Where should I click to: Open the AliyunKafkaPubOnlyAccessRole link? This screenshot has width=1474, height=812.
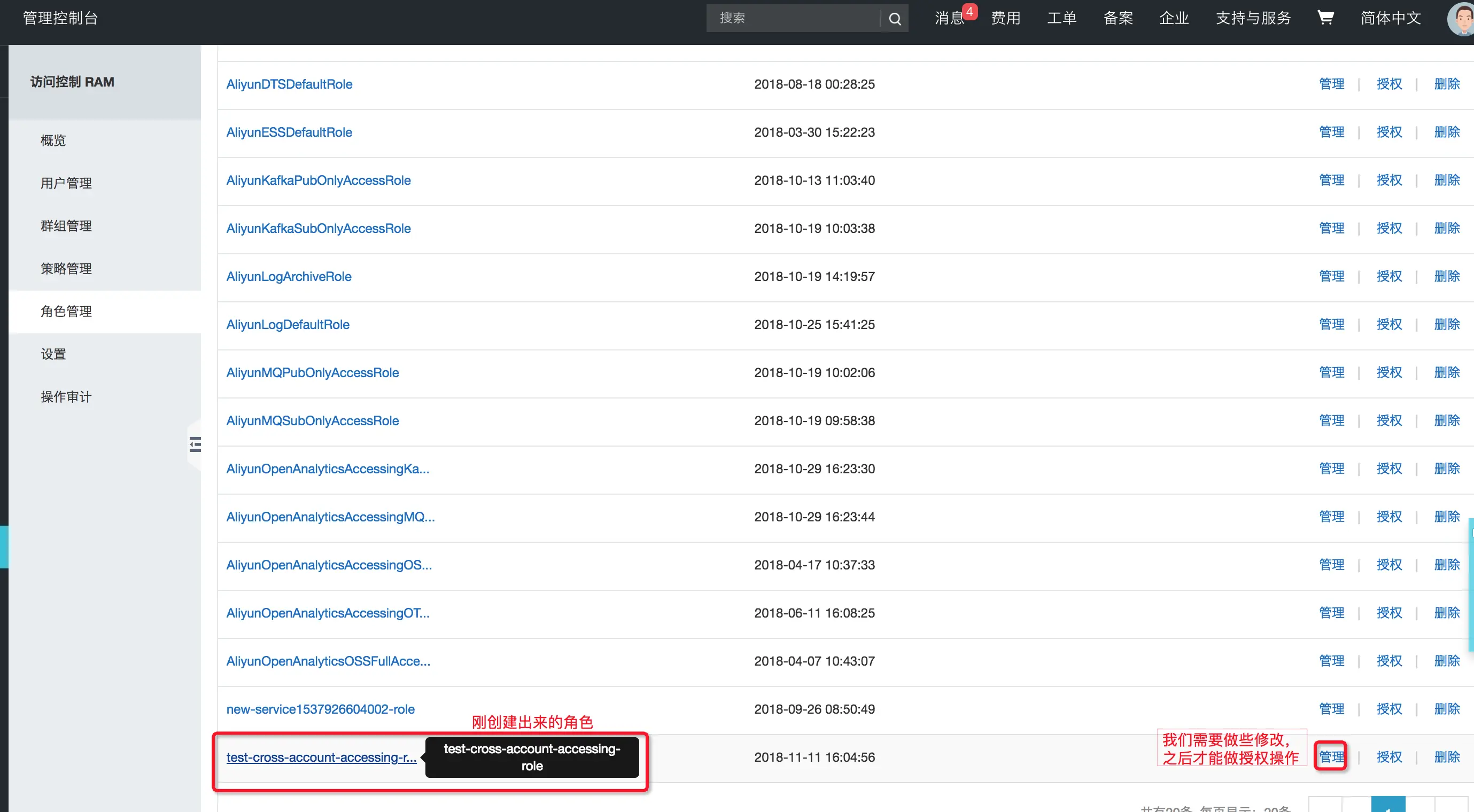pyautogui.click(x=318, y=180)
